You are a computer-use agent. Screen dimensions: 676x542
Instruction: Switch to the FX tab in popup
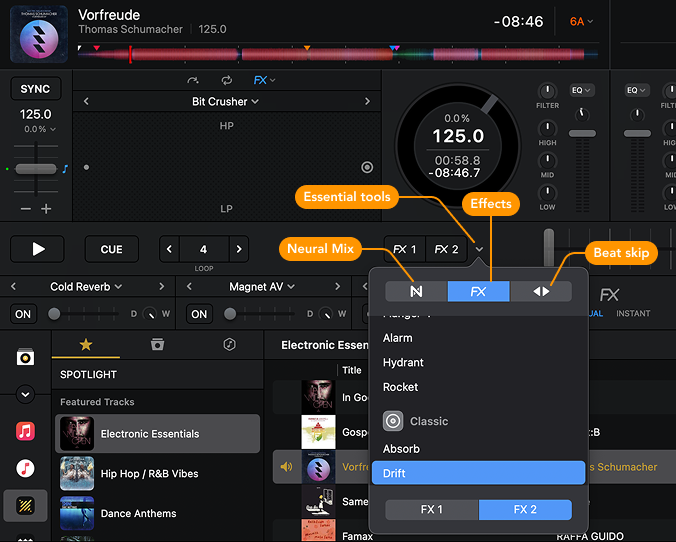pyautogui.click(x=479, y=291)
